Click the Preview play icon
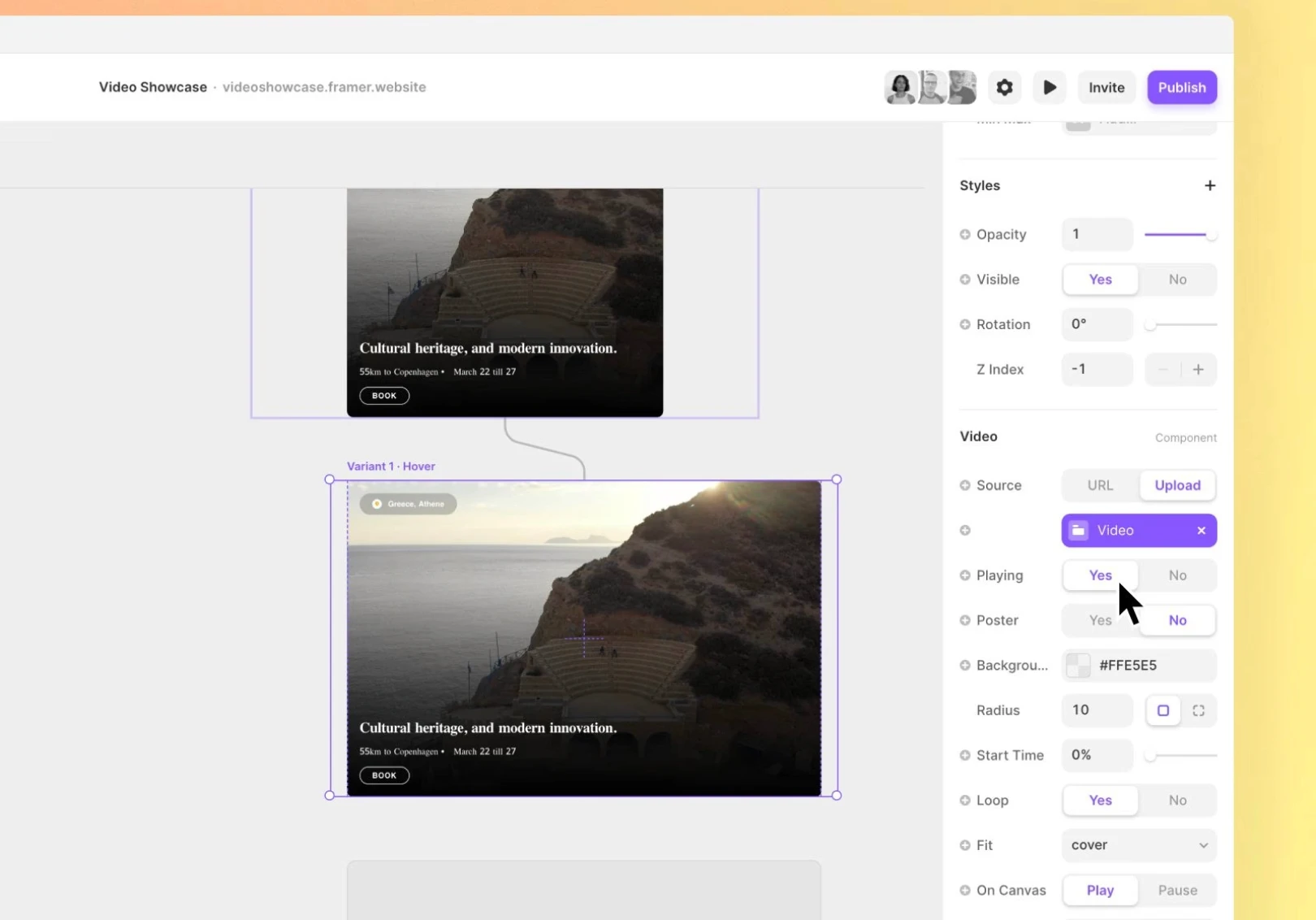Screen dimensions: 1316x920 1050,87
